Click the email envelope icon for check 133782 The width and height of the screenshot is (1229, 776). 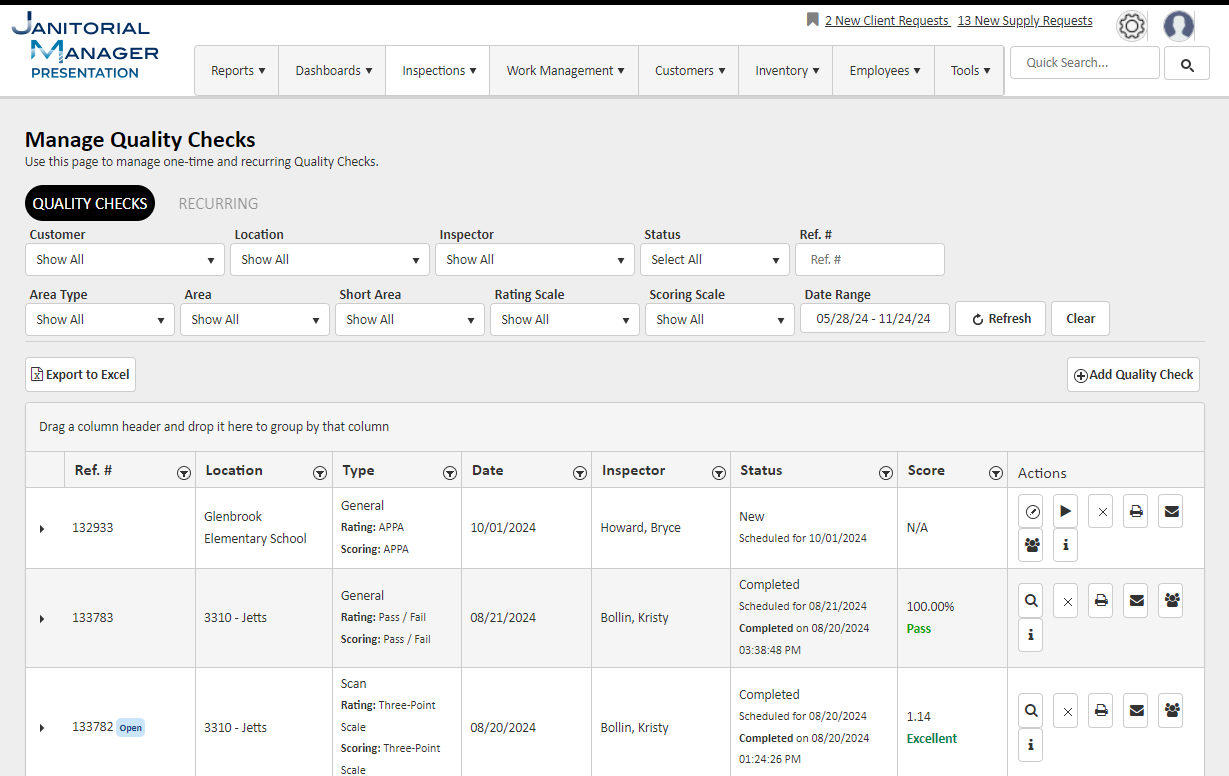pyautogui.click(x=1136, y=711)
